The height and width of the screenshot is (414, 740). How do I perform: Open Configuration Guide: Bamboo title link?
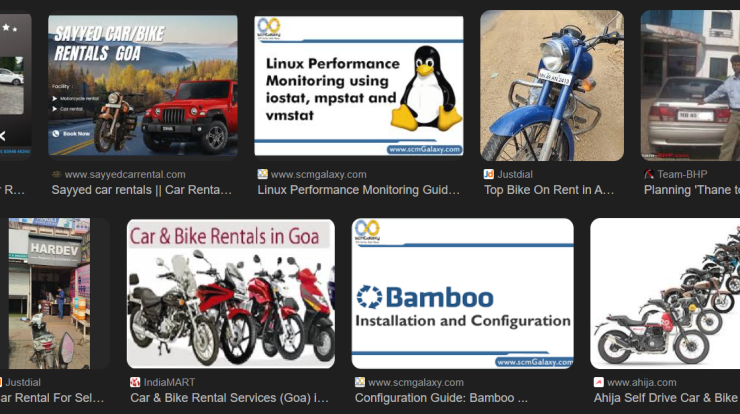click(x=441, y=398)
